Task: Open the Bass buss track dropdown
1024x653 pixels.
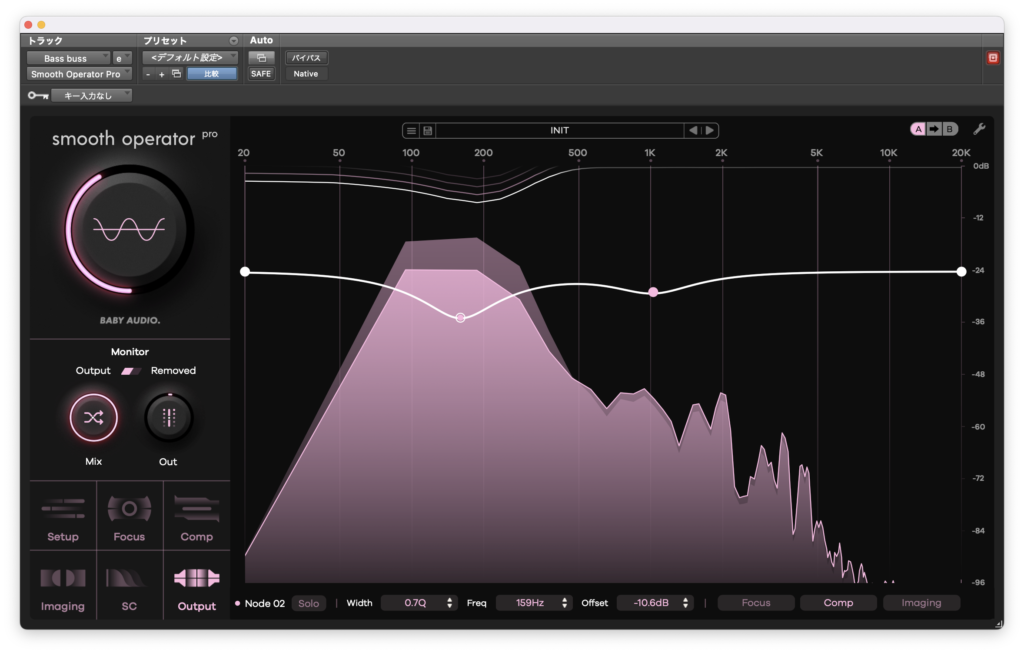Action: [68, 58]
